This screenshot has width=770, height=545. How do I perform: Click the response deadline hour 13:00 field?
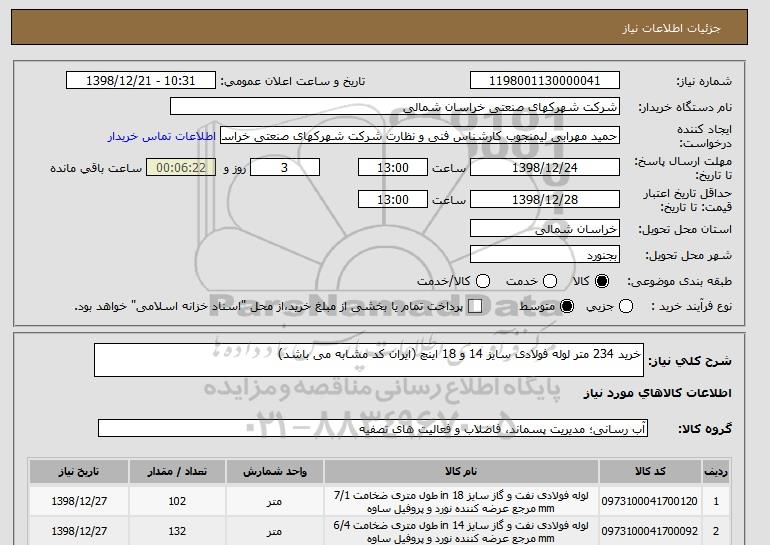click(393, 167)
